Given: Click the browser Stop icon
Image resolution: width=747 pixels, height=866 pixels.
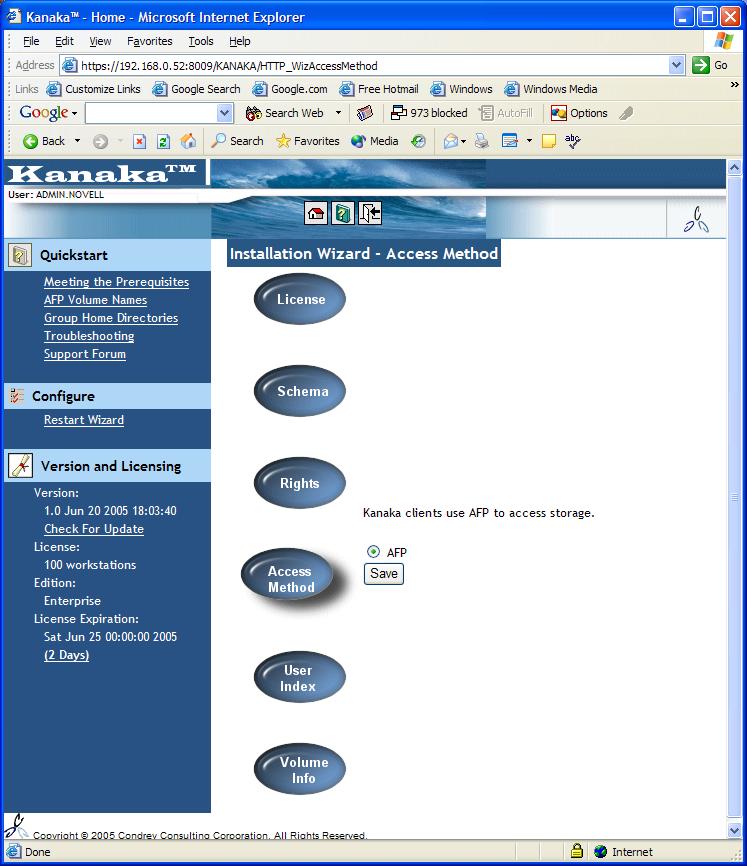Looking at the screenshot, I should pyautogui.click(x=140, y=141).
